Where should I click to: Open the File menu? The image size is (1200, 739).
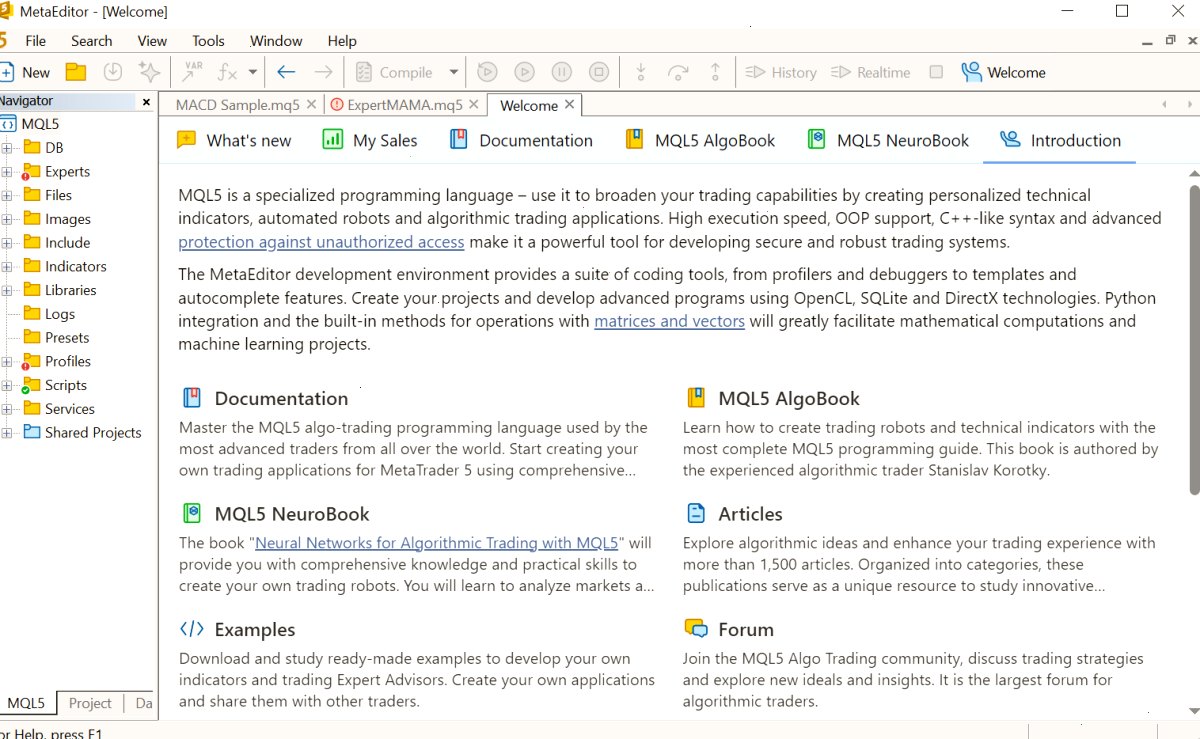point(36,41)
